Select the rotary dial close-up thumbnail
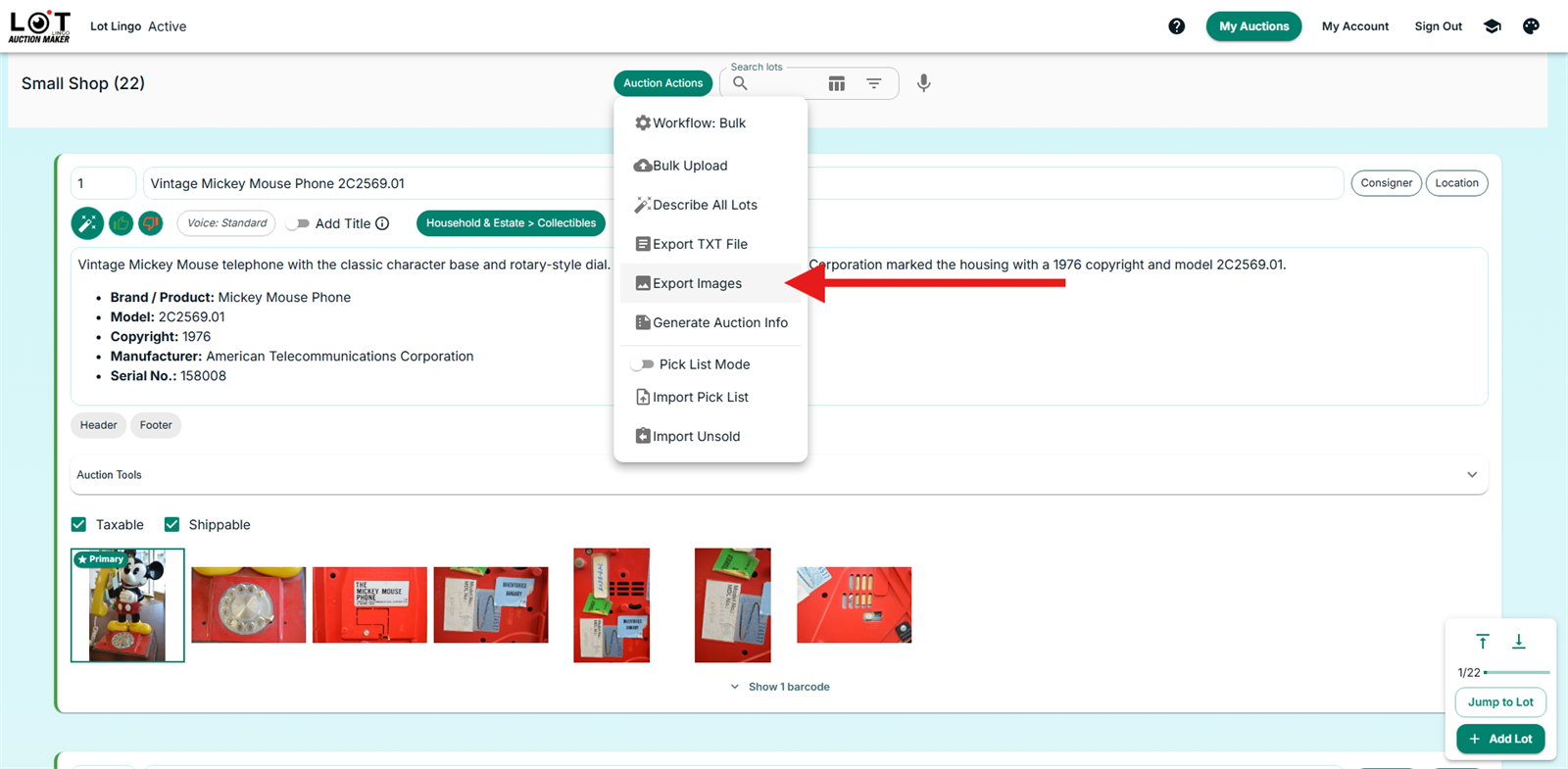This screenshot has height=769, width=1568. point(248,605)
